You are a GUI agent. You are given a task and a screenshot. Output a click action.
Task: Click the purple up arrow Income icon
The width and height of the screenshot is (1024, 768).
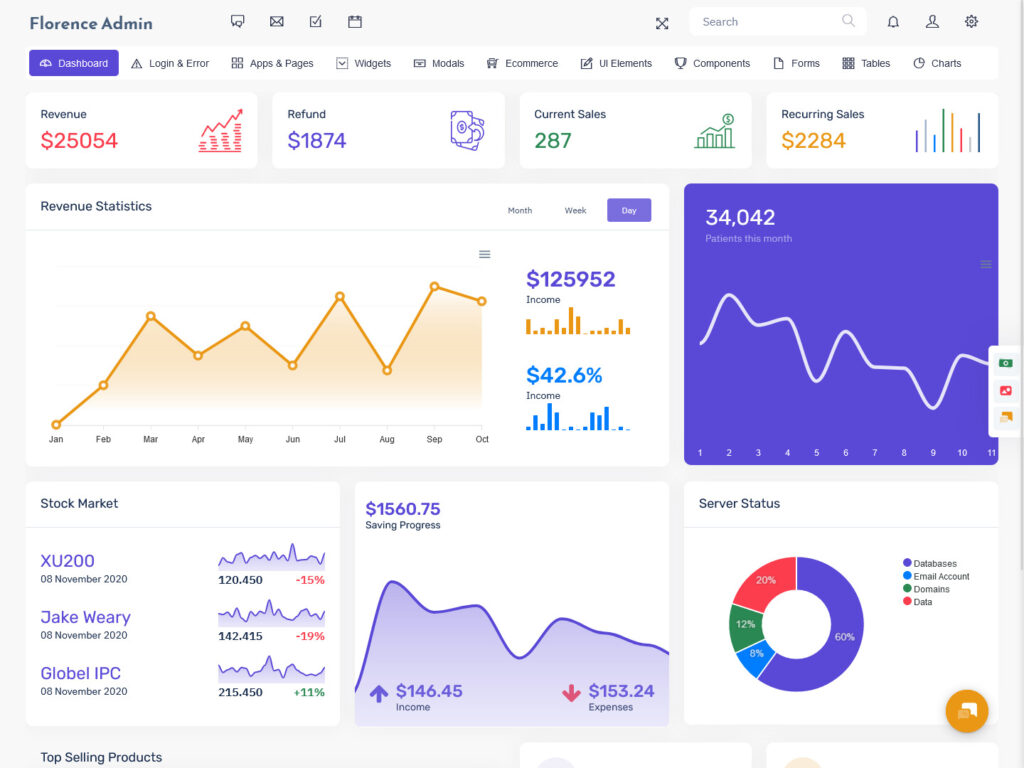tap(379, 694)
